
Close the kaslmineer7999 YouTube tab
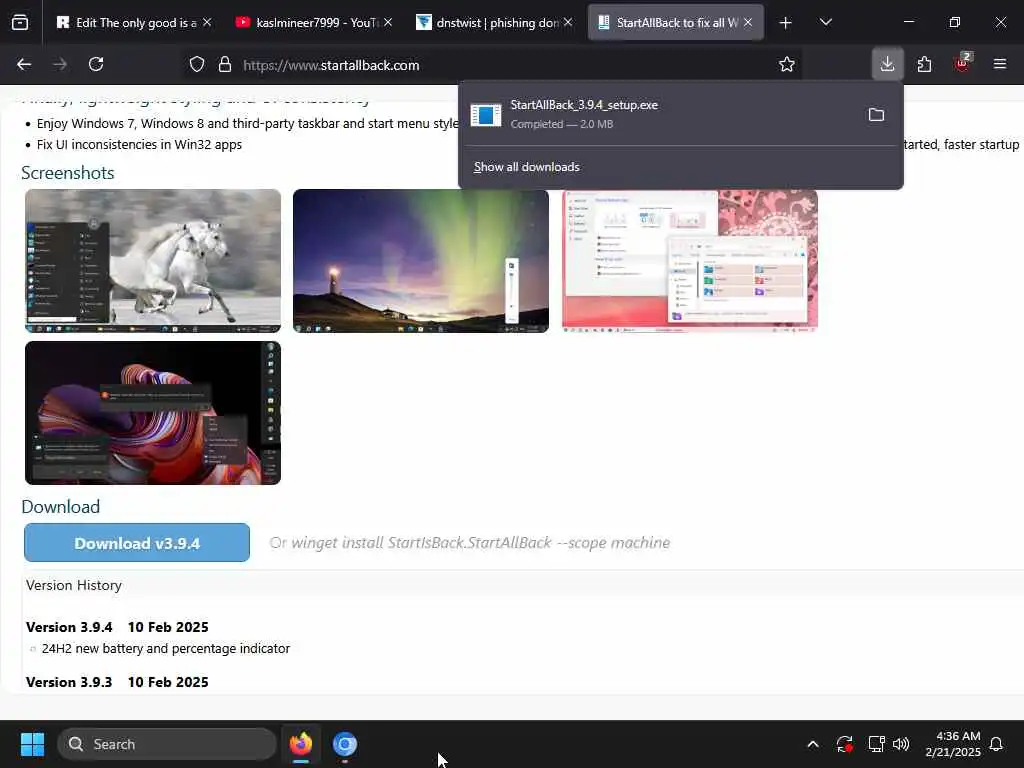[388, 22]
